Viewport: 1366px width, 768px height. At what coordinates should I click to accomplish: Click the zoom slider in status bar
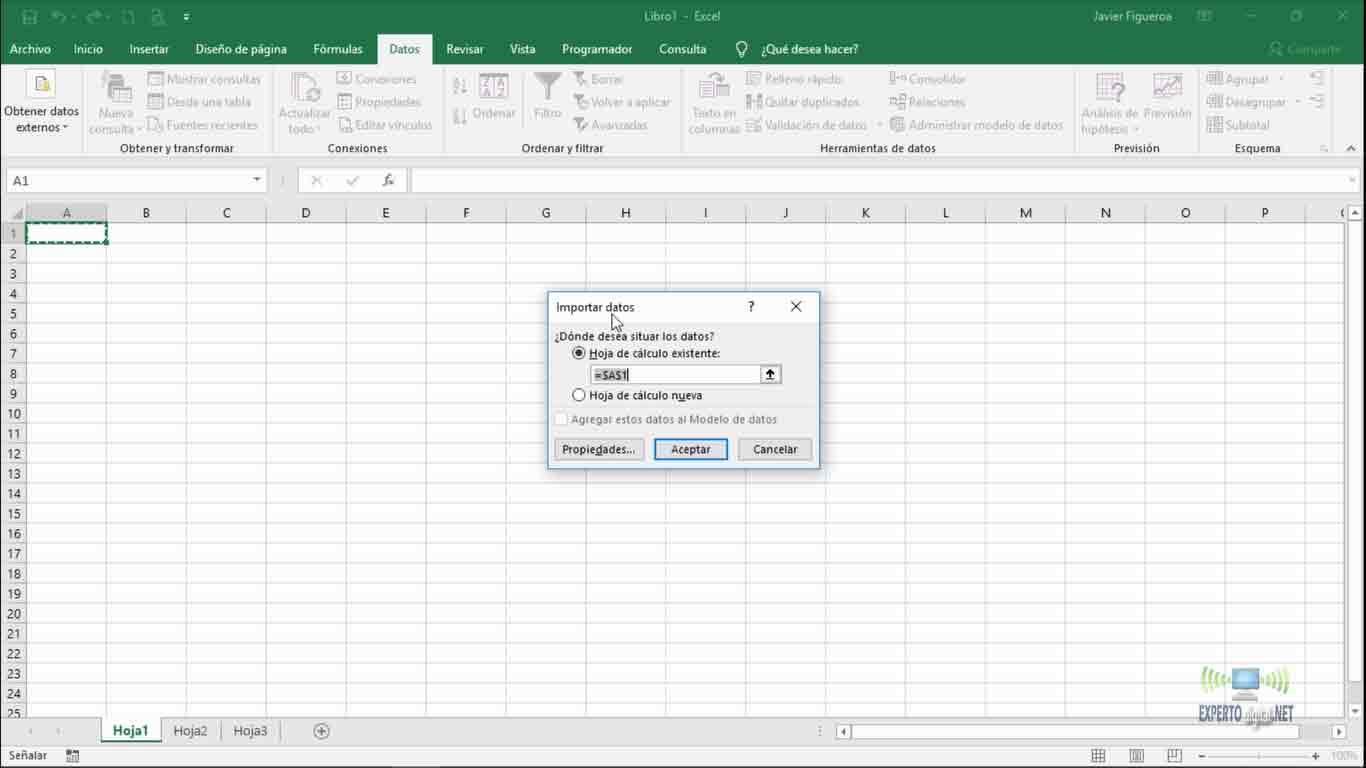point(1258,756)
